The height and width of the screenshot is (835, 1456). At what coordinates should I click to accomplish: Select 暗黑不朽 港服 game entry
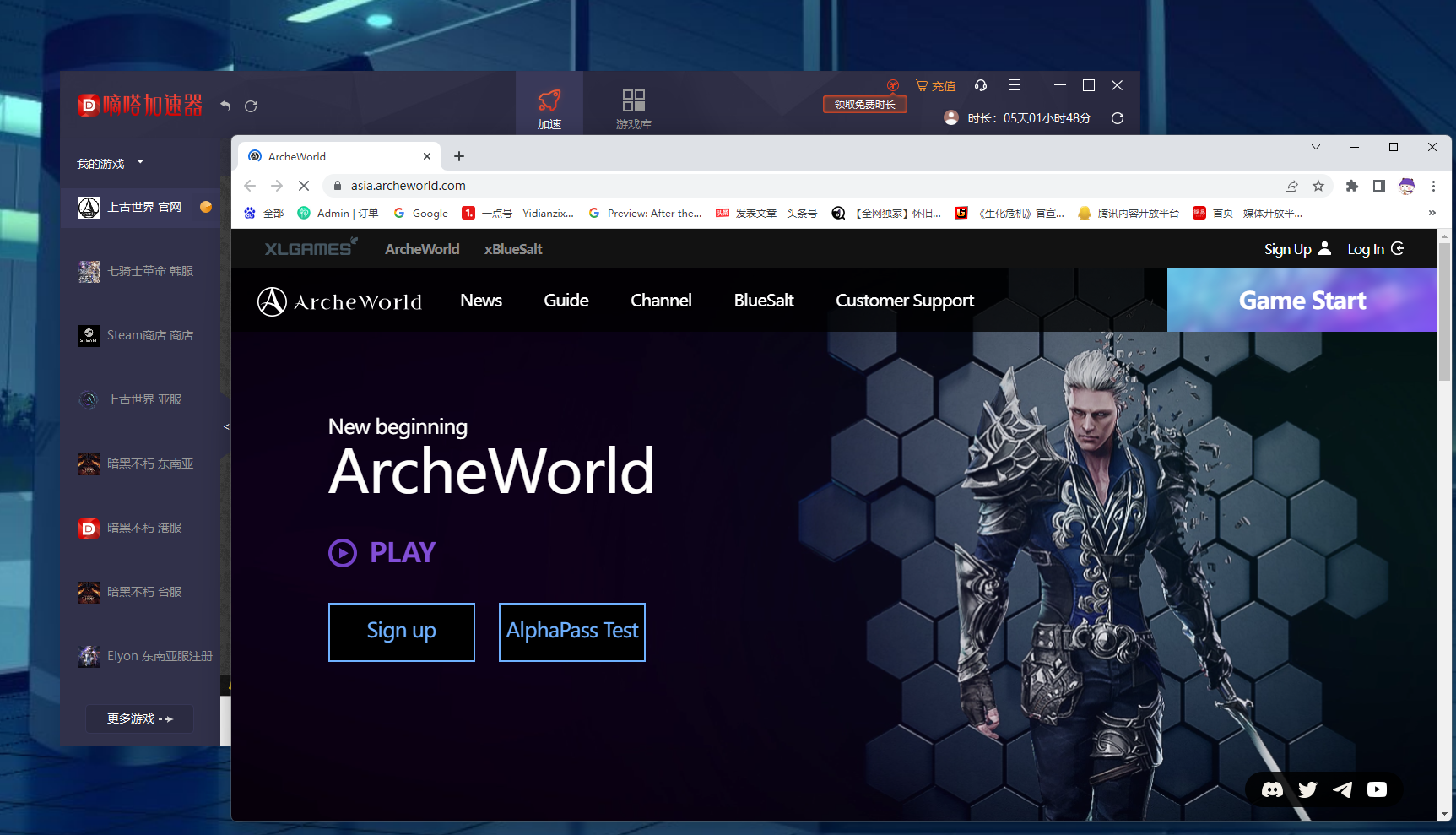point(141,528)
